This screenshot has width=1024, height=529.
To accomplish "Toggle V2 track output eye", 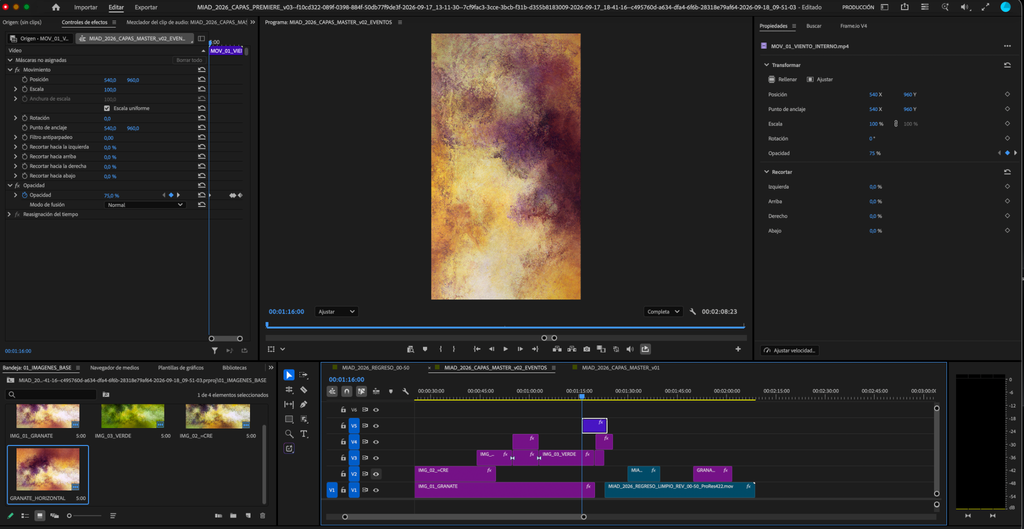I will [x=376, y=474].
